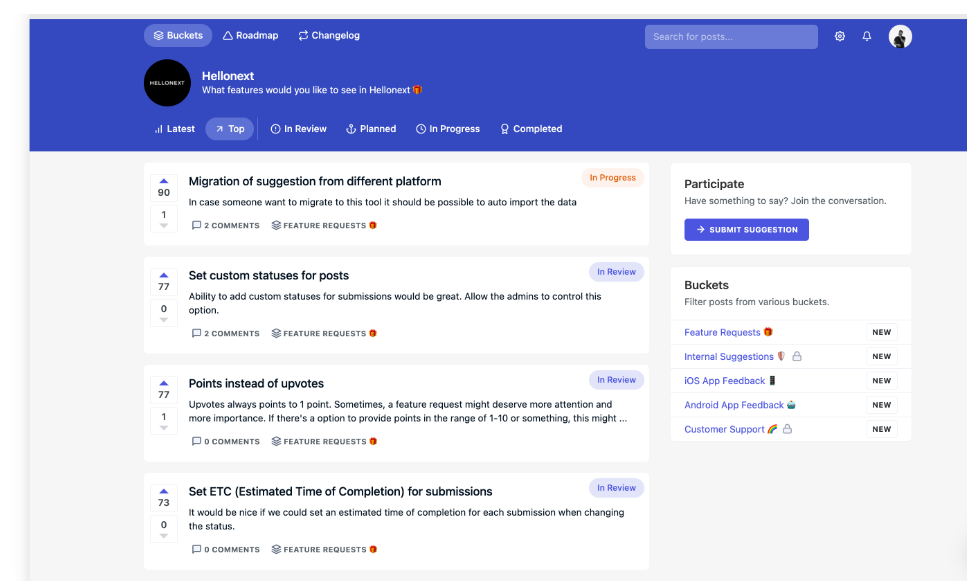Downvote the Set custom statuses post
Screen dimensions: 967x581
164,320
